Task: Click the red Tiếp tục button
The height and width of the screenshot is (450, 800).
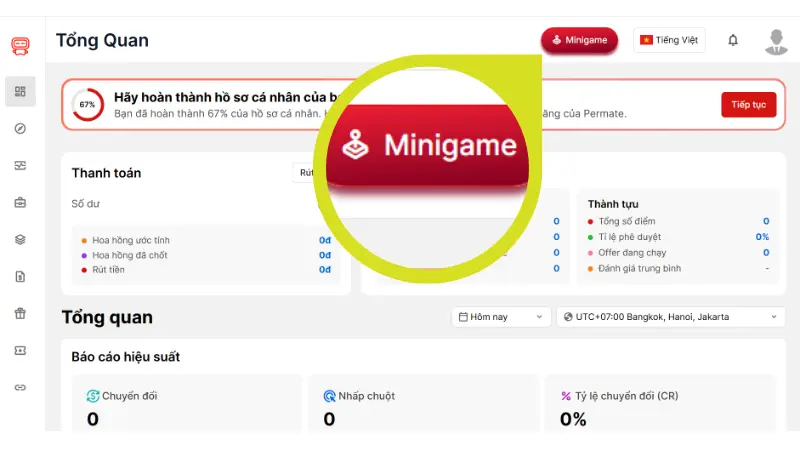Action: pos(748,104)
